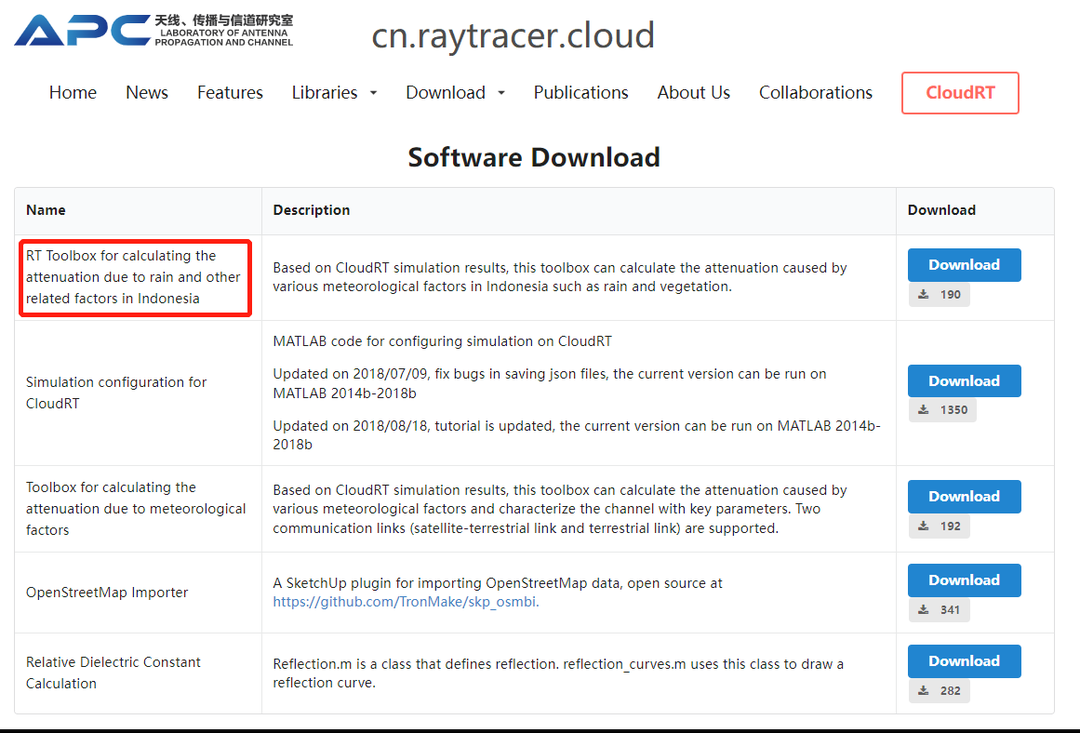The image size is (1080, 733).
Task: Open the github.com/TronMake/skp_osmbi link
Action: (x=406, y=601)
